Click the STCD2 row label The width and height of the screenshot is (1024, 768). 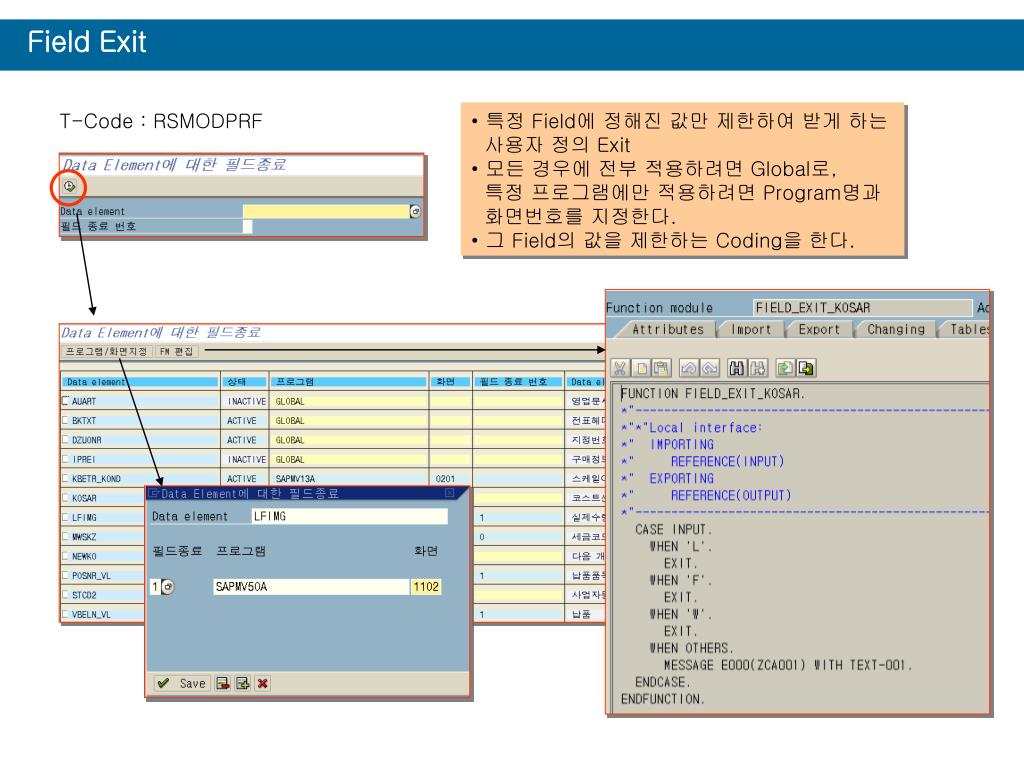pyautogui.click(x=84, y=595)
